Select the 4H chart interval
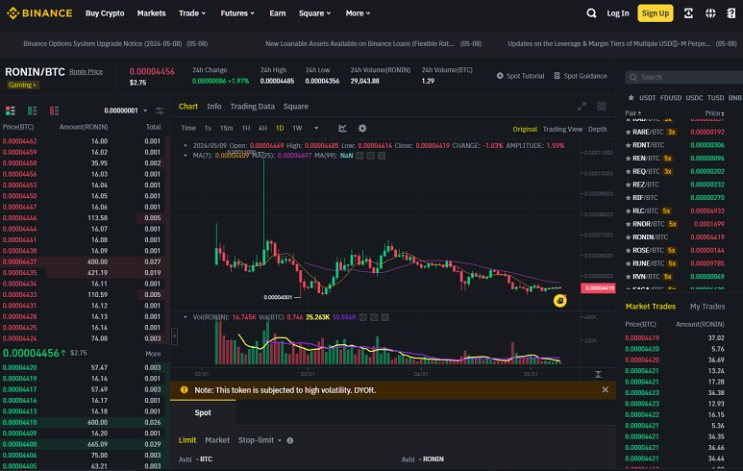Viewport: 743px width, 471px height. click(x=263, y=128)
